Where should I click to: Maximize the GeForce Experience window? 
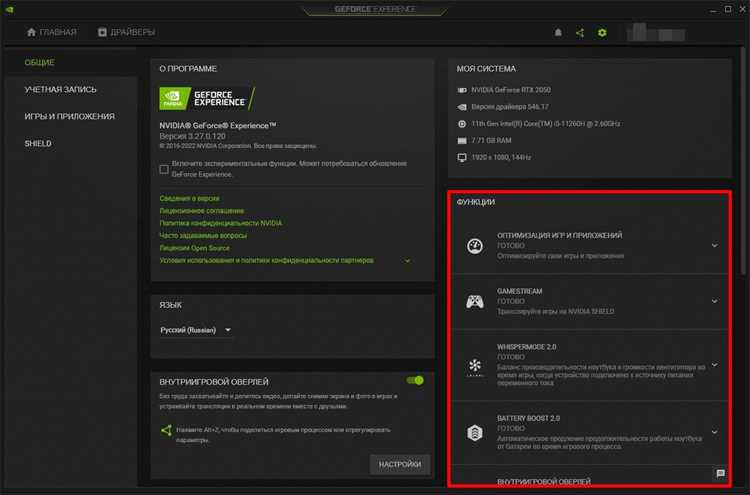click(728, 9)
